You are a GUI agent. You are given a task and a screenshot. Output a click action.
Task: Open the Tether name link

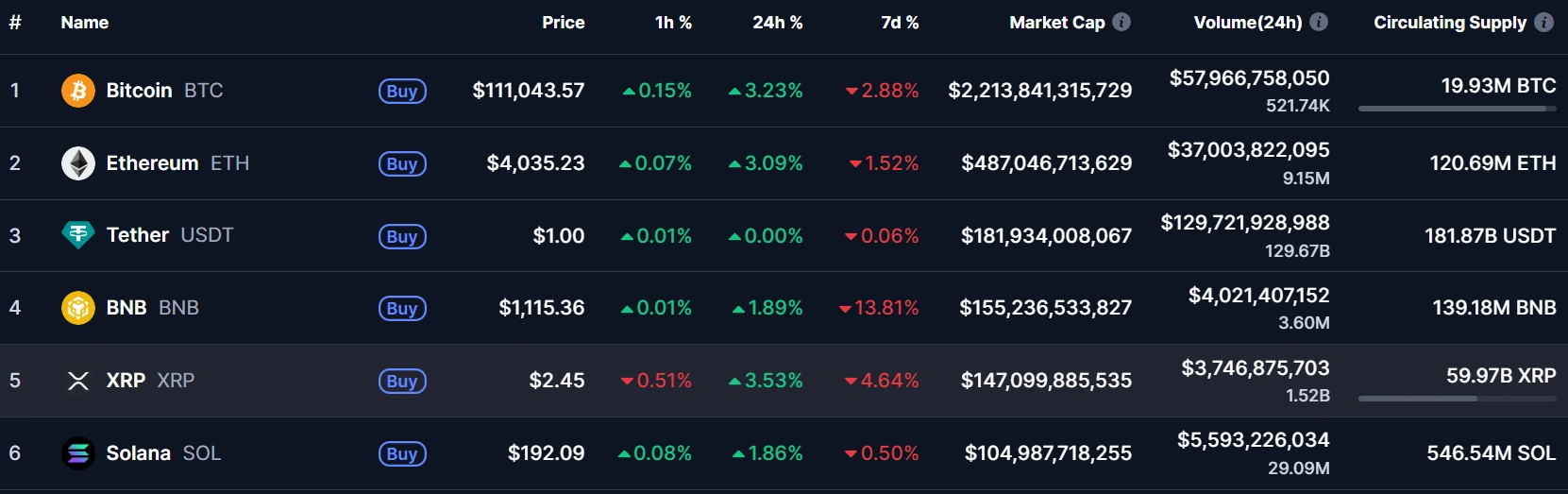point(138,235)
